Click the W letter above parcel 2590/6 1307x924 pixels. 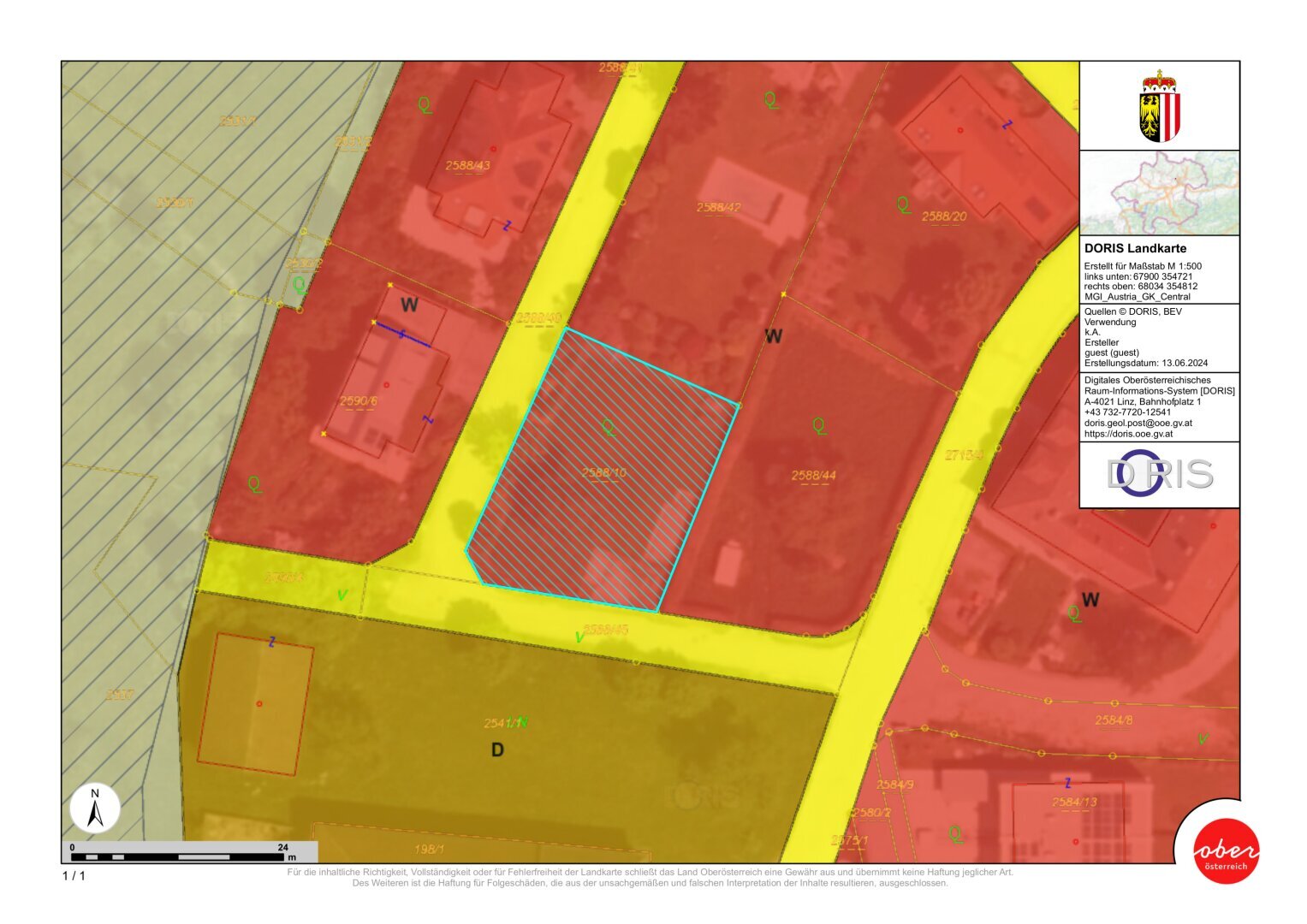(409, 305)
